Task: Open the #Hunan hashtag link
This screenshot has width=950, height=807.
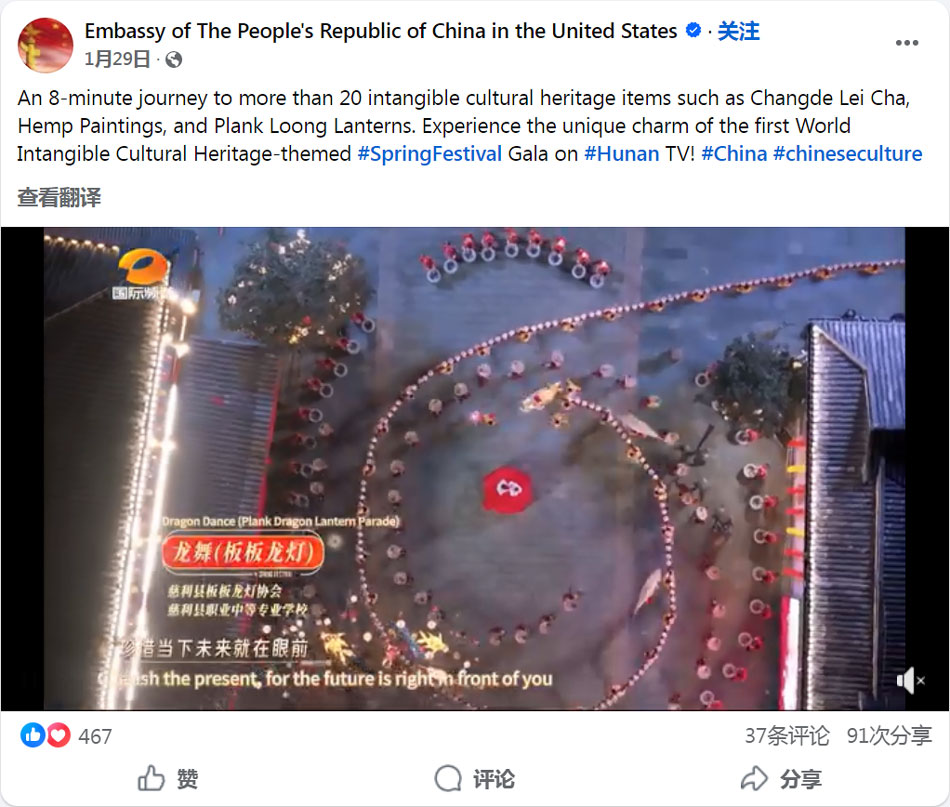Action: click(x=622, y=154)
